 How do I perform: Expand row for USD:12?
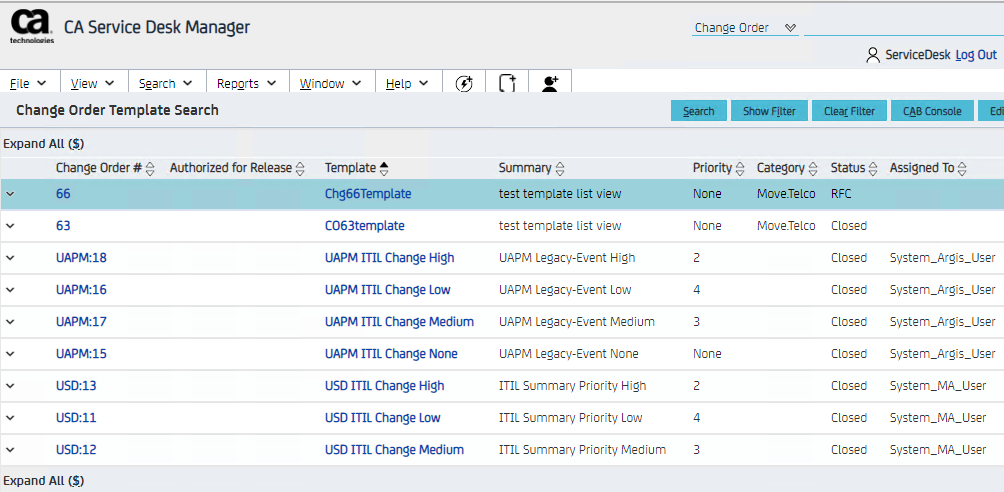click(10, 450)
